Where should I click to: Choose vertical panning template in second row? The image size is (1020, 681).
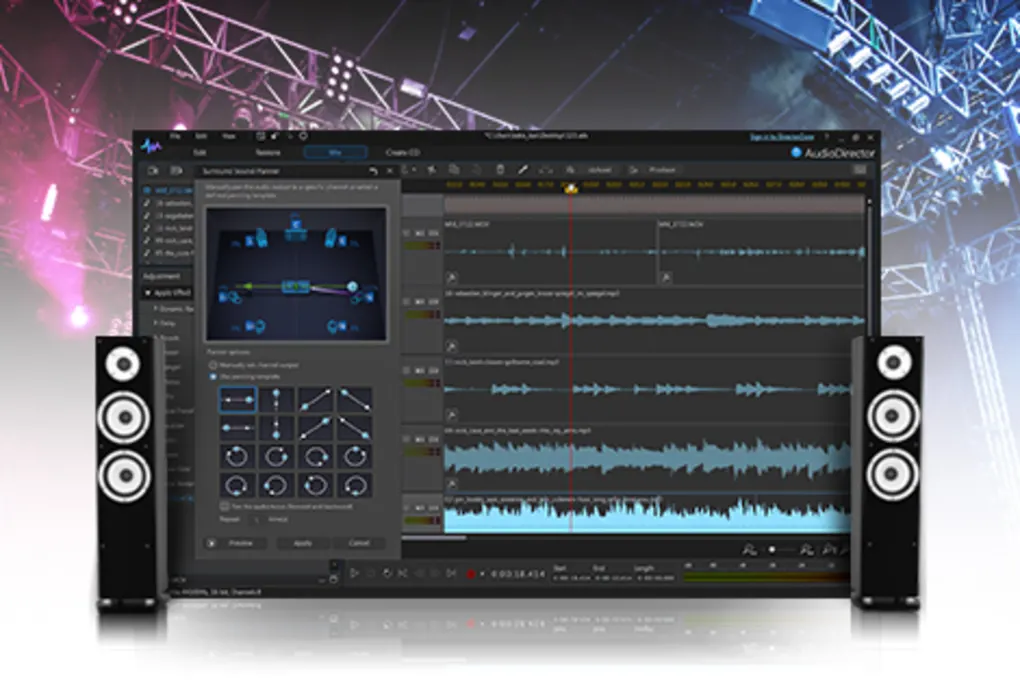click(276, 428)
